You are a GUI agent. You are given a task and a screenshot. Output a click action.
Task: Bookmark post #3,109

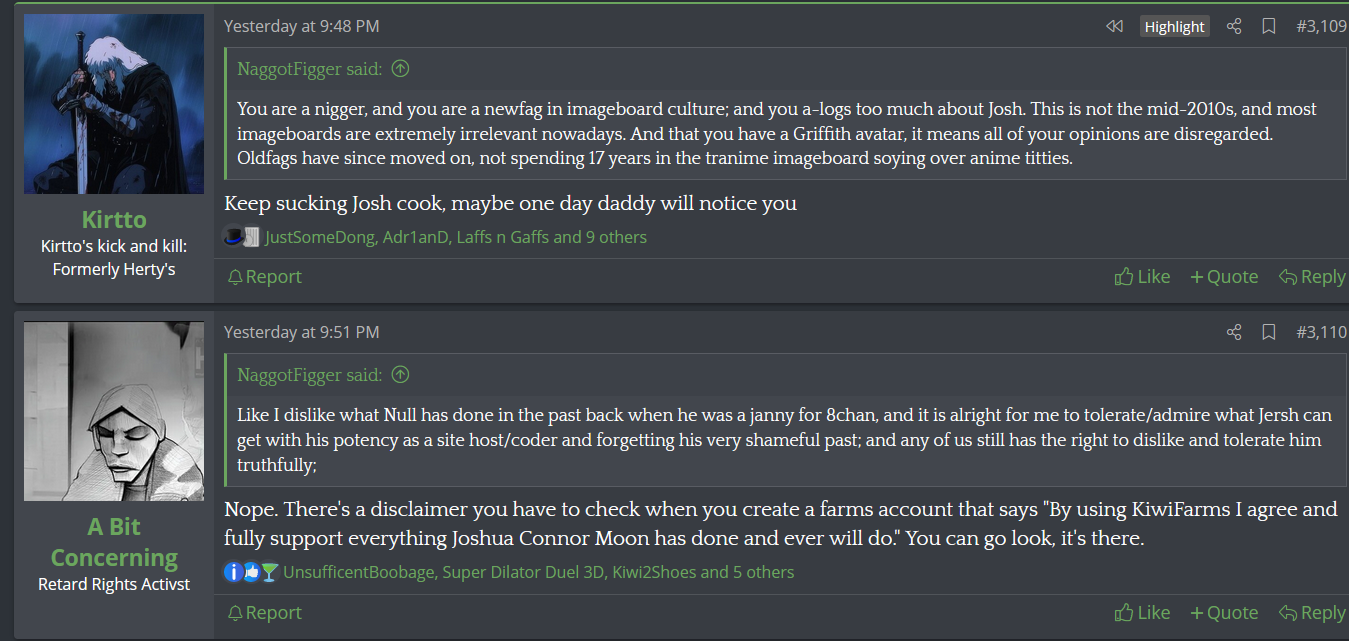tap(1269, 27)
